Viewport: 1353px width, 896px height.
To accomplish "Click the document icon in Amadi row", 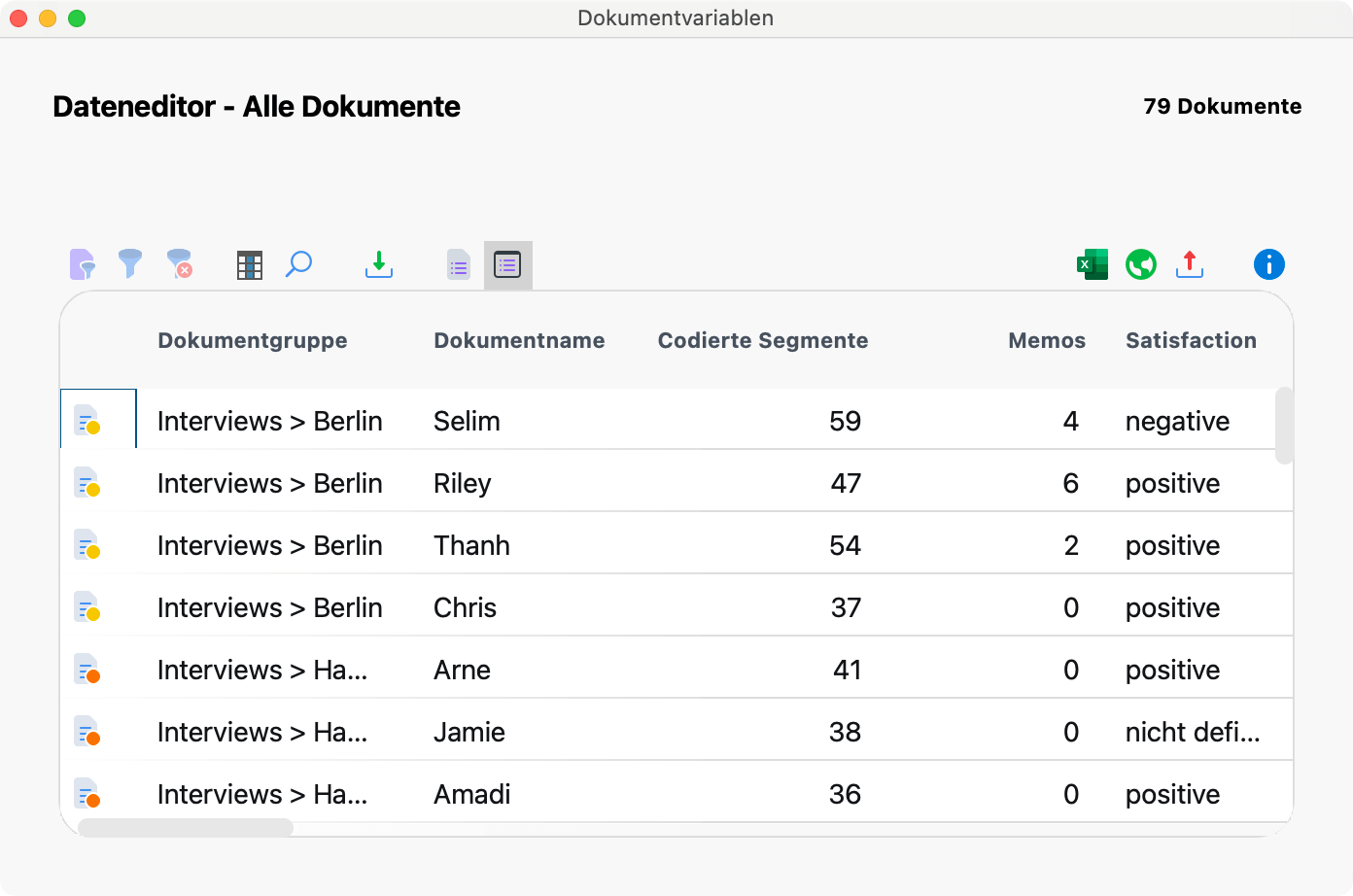I will [87, 794].
